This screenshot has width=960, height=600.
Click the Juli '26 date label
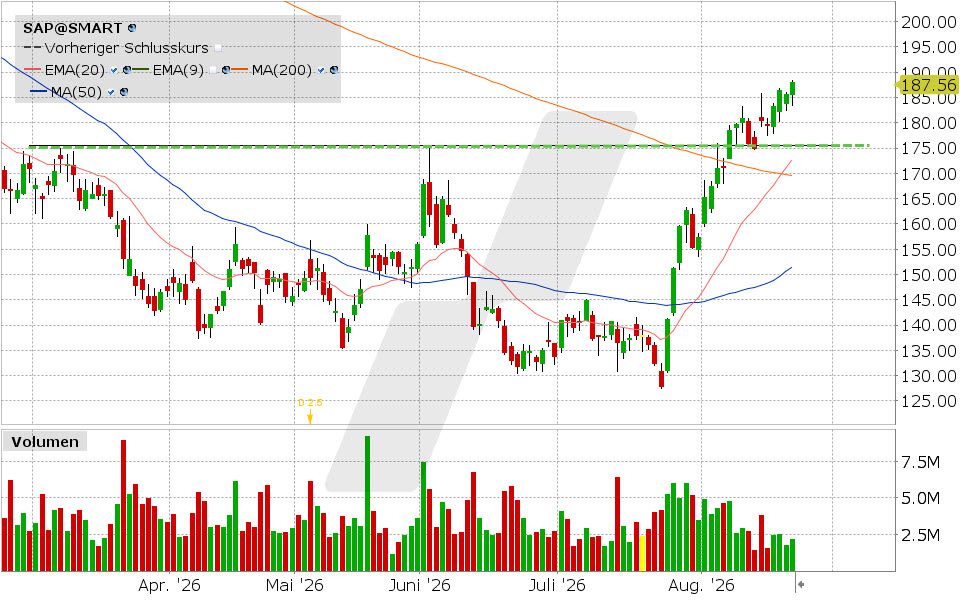(557, 586)
